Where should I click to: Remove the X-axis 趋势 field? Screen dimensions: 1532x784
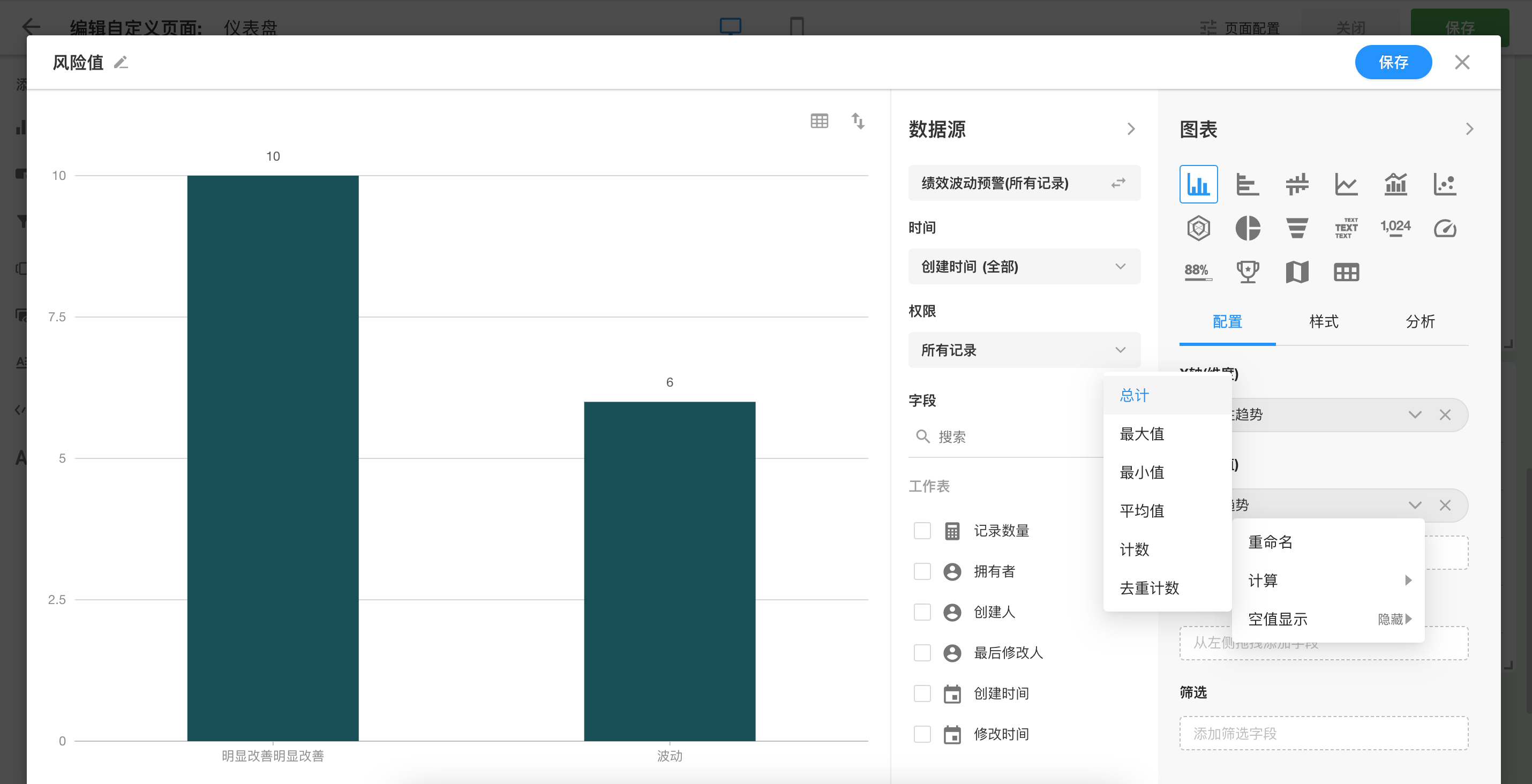pos(1445,415)
